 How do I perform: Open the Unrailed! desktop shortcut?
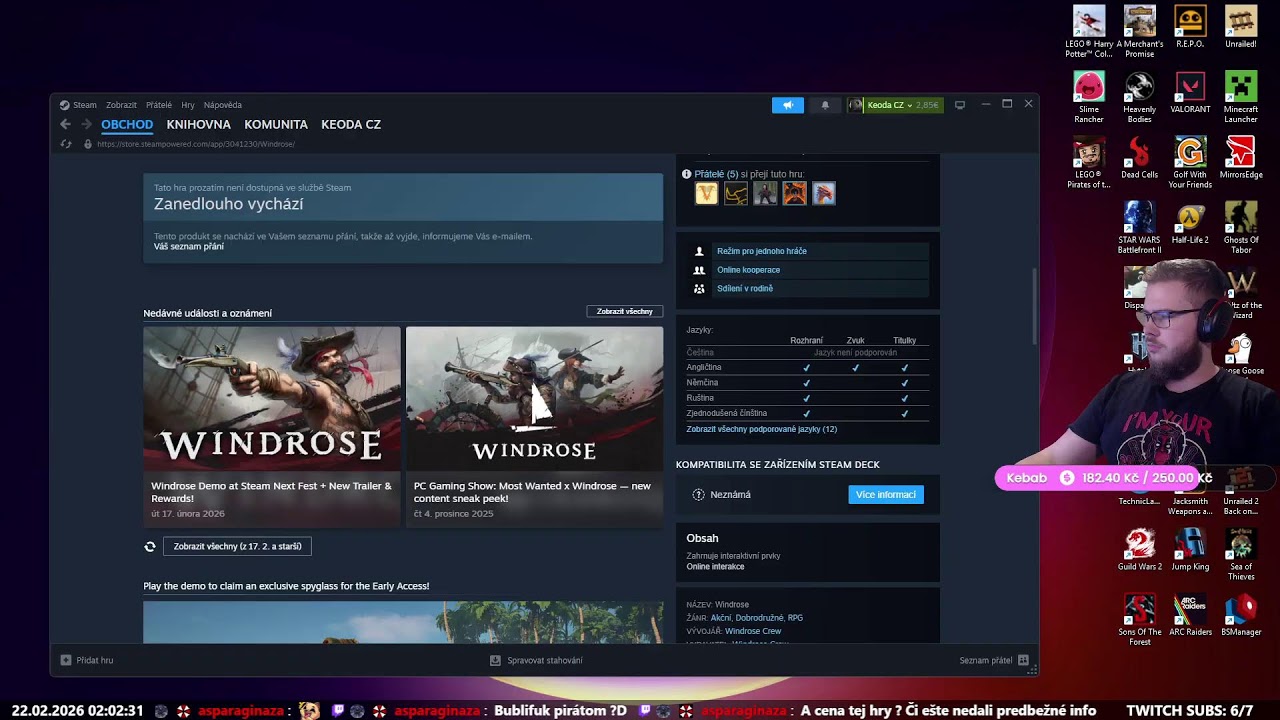pyautogui.click(x=1241, y=27)
